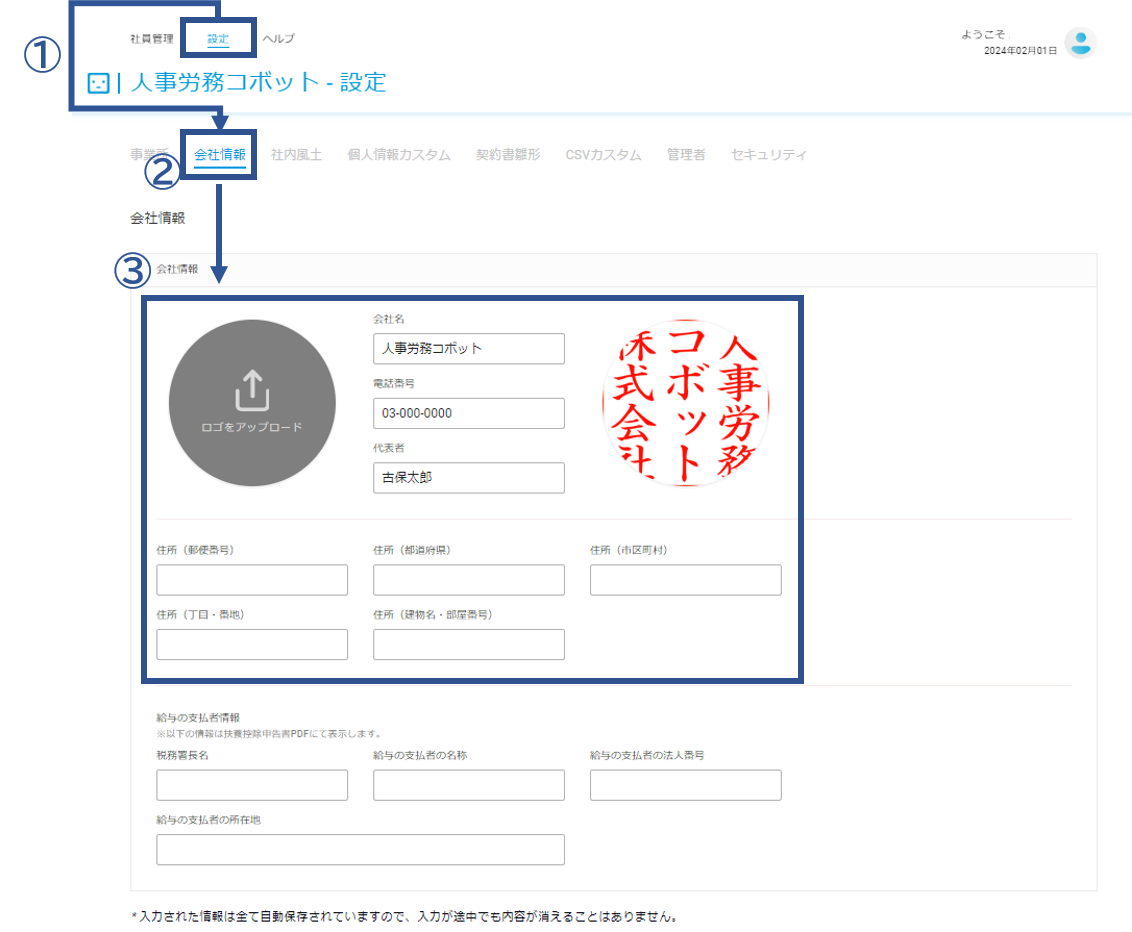Click the 住所（都道府県） field
The width and height of the screenshot is (1132, 932).
point(469,580)
